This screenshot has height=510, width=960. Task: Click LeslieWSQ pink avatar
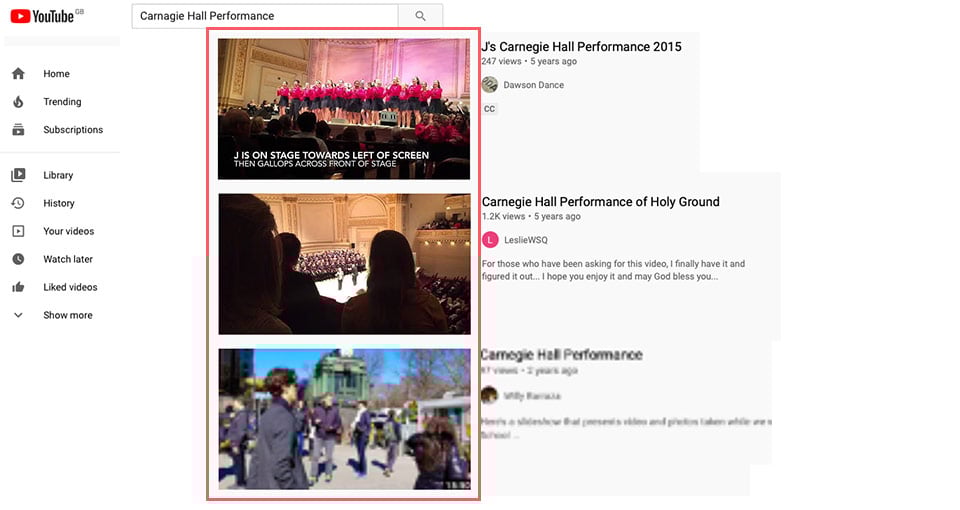coord(490,240)
